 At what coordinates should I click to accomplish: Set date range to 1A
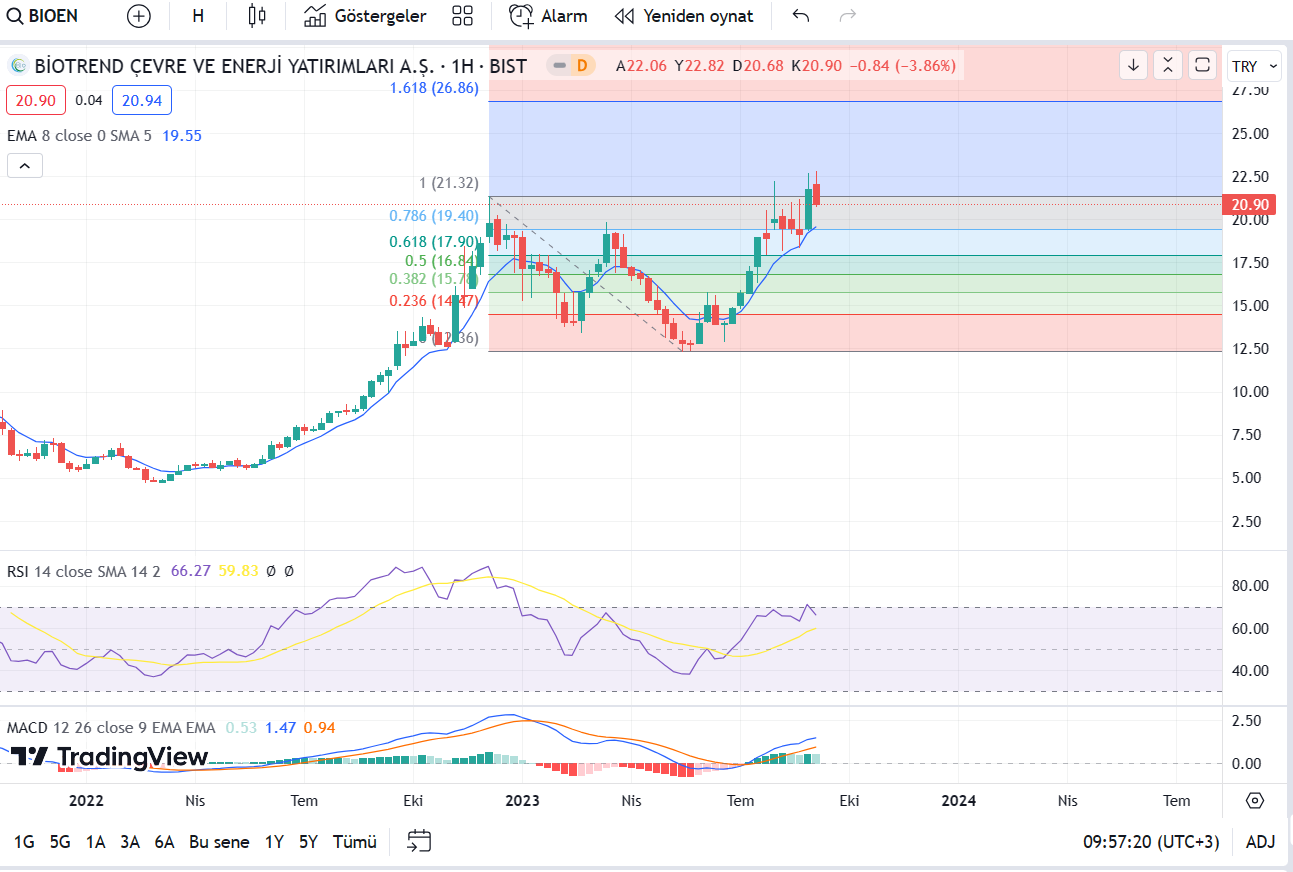click(95, 842)
